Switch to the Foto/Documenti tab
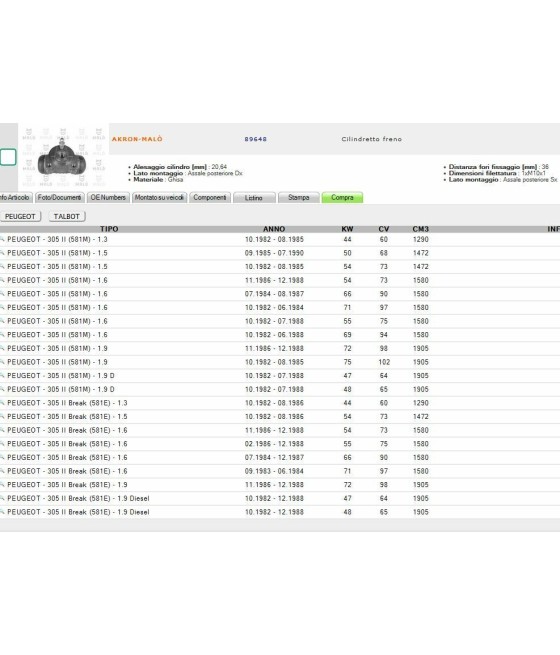The image size is (560, 655). 60,198
